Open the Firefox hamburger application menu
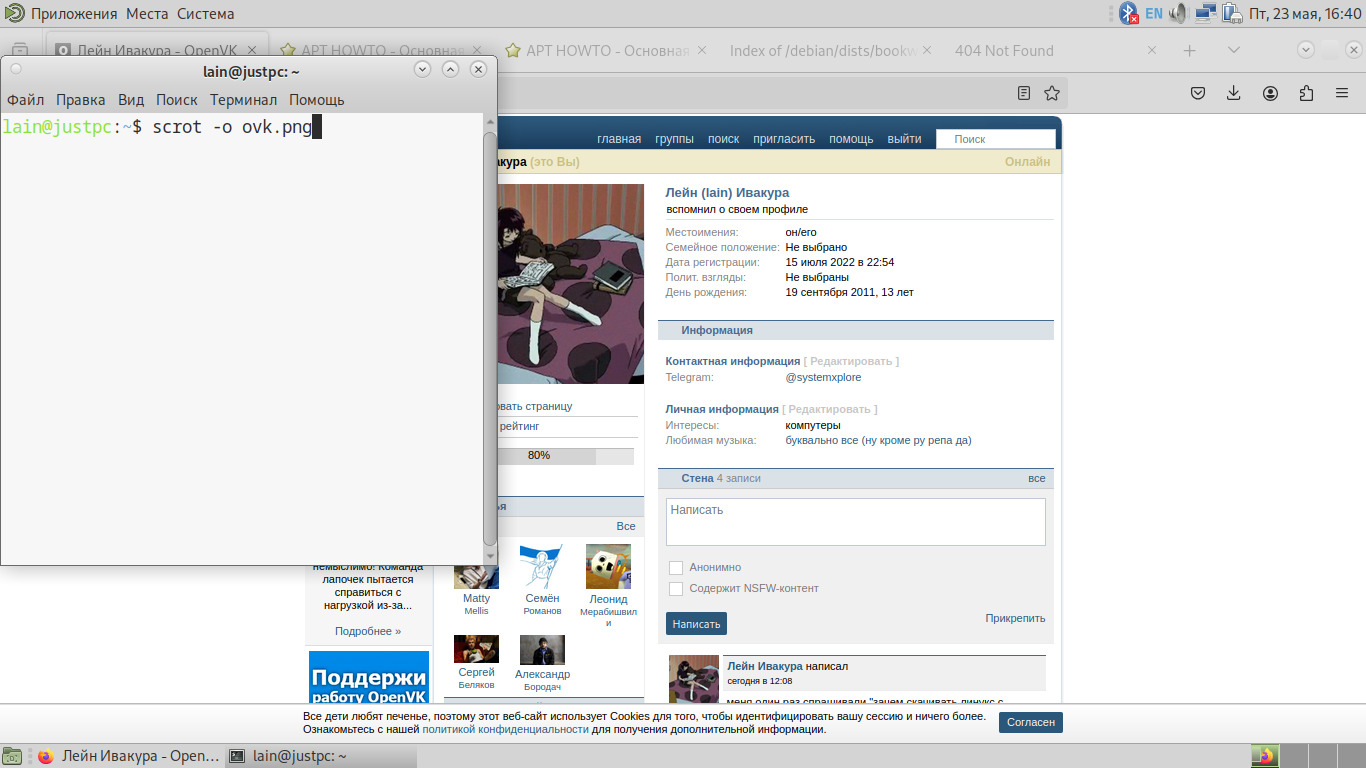 (1342, 93)
